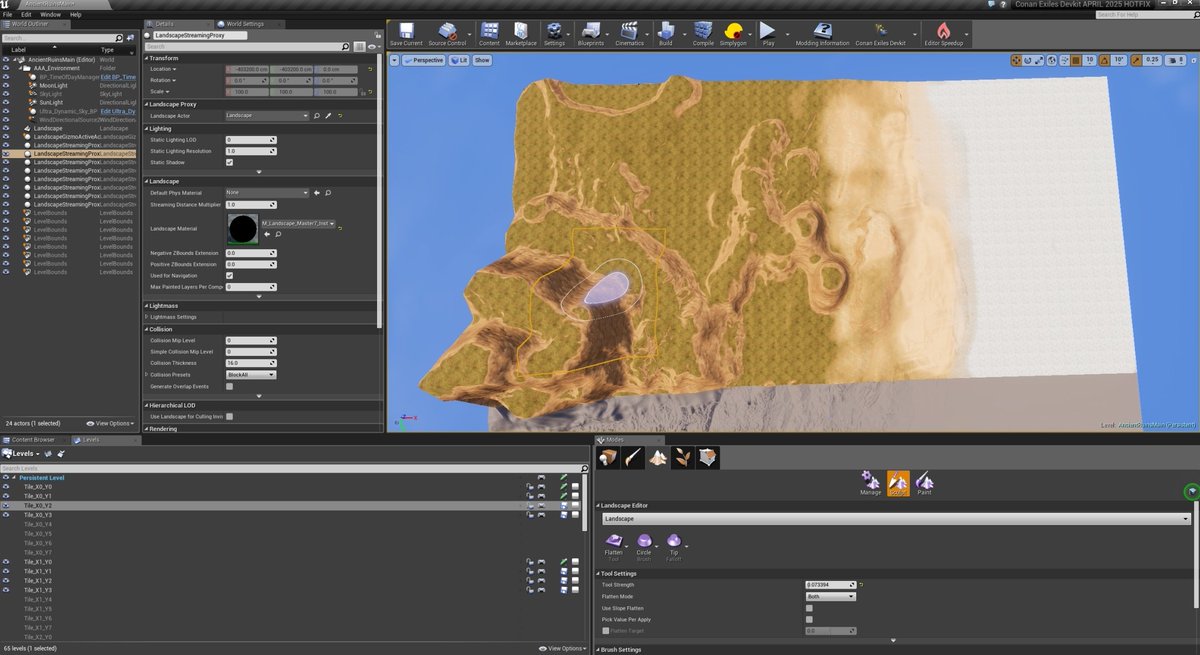Click Edit BP_Time link in outliner
The image size is (1200, 655).
118,76
